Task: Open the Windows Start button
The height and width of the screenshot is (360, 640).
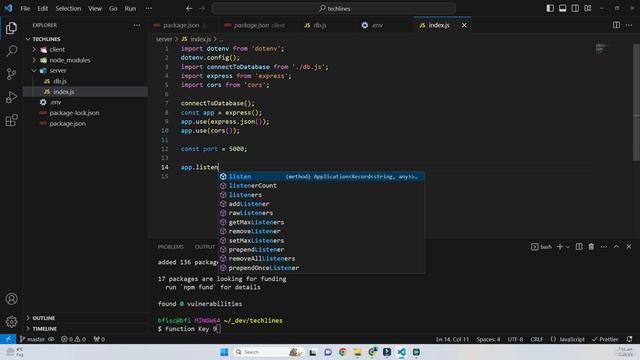Action: 224,352
